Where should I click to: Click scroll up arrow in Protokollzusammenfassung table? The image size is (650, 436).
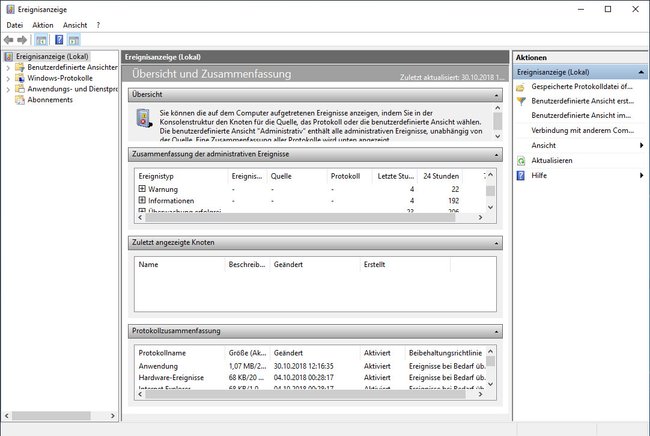490,352
